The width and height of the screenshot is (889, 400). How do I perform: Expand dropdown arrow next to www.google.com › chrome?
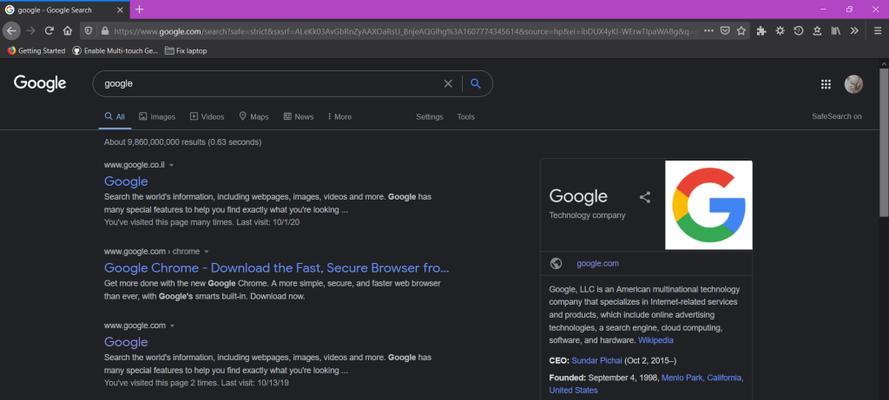pos(206,252)
